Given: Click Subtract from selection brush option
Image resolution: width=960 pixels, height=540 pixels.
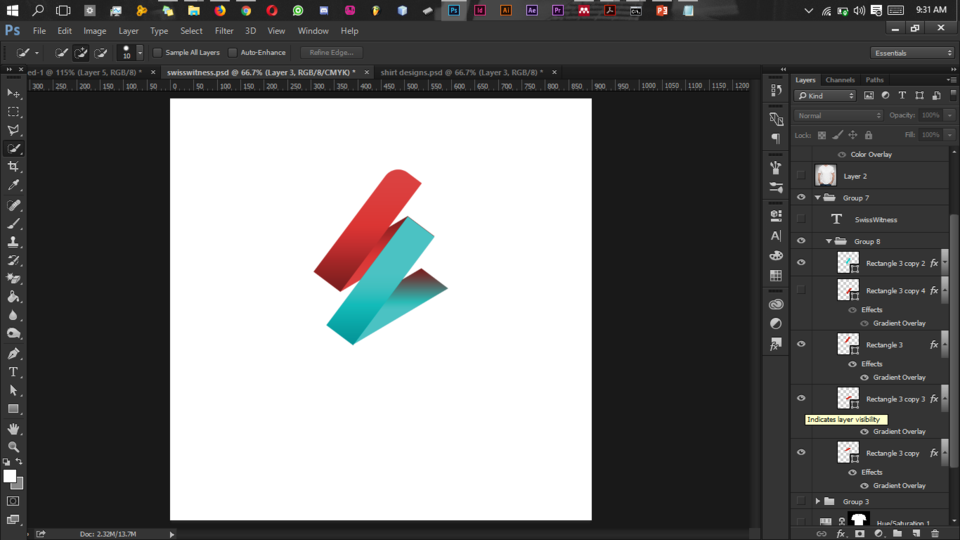Looking at the screenshot, I should 100,53.
